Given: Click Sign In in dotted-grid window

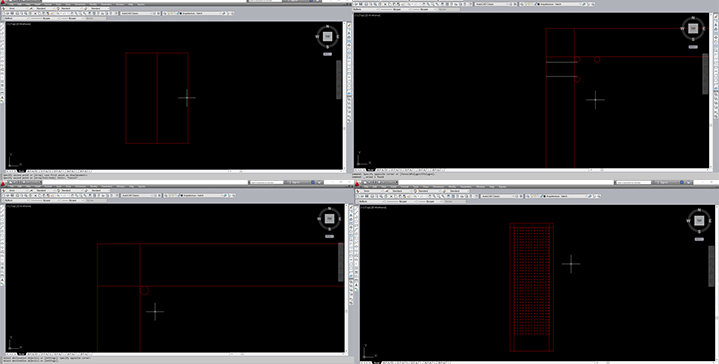Looking at the screenshot, I should [x=664, y=182].
